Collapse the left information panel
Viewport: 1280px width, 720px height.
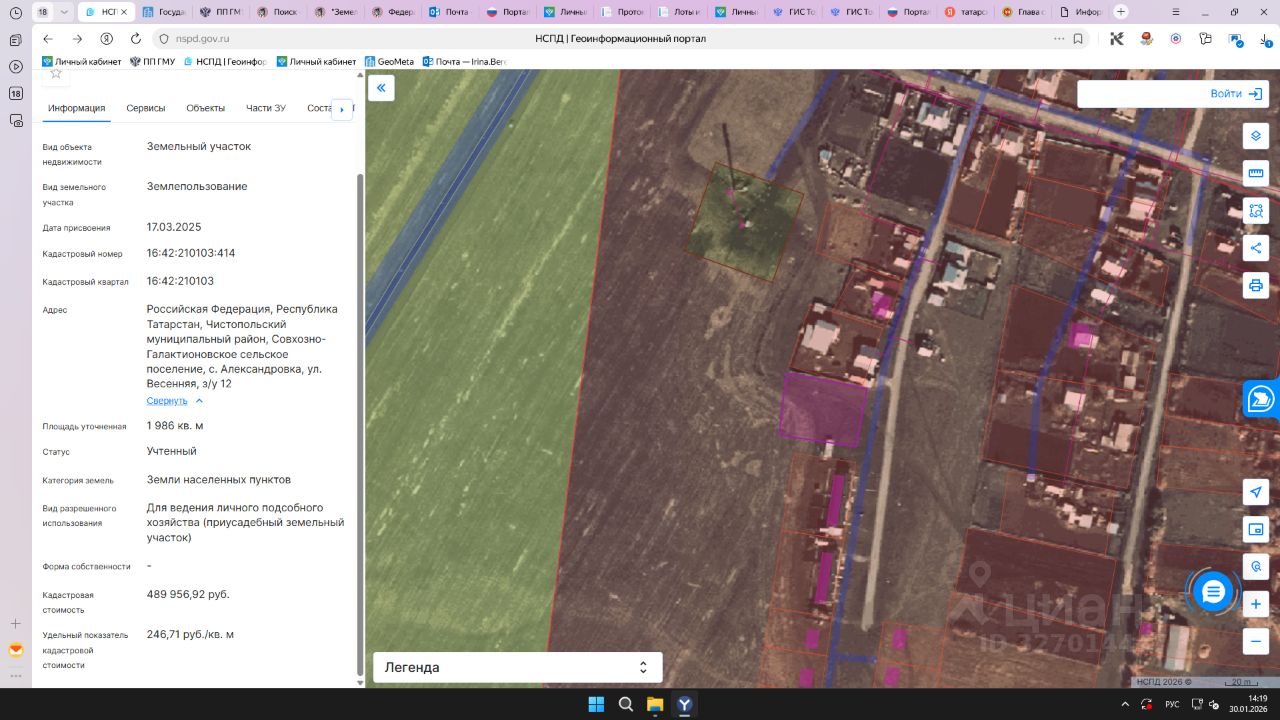click(x=381, y=88)
